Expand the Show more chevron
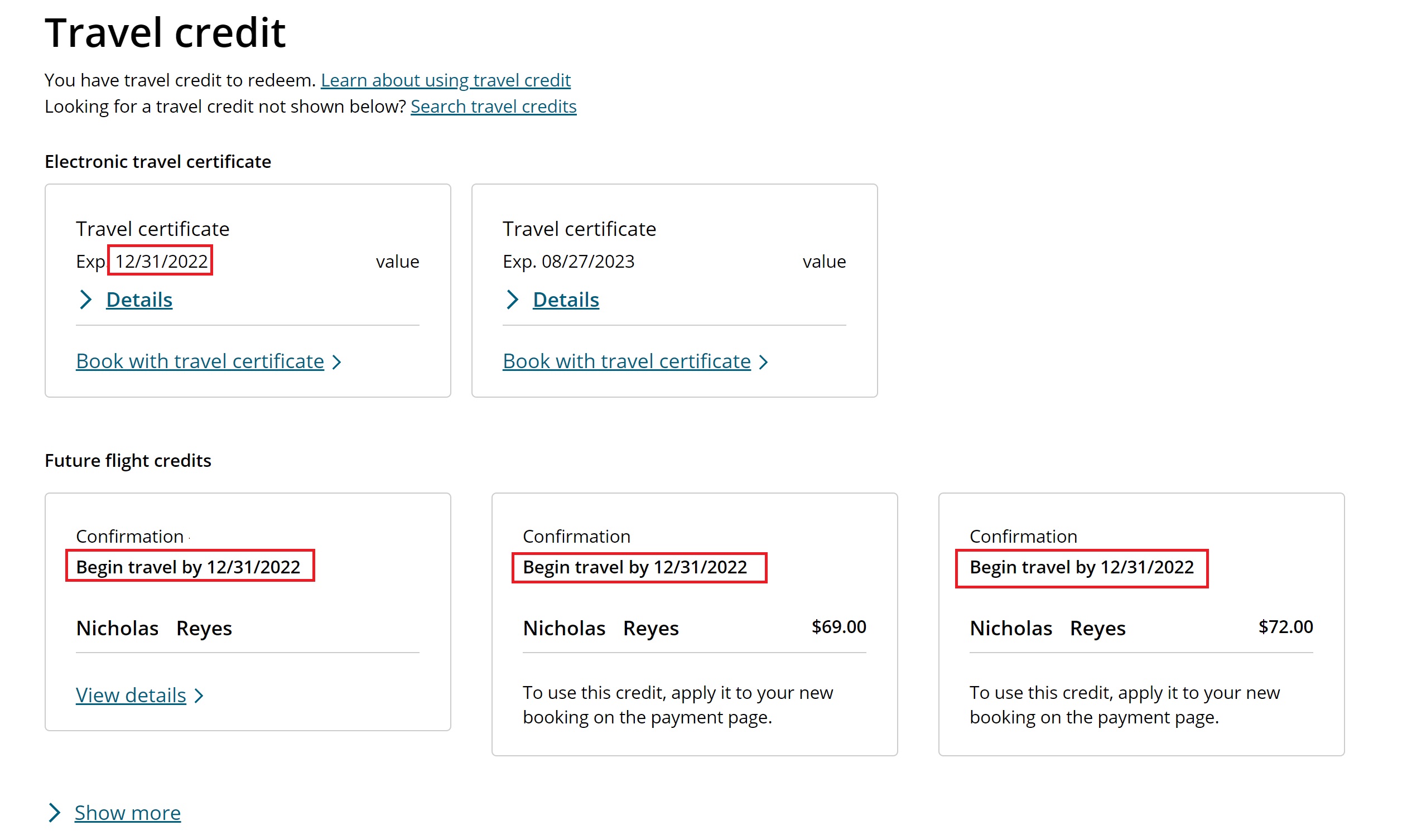The image size is (1407, 840). pyautogui.click(x=54, y=812)
